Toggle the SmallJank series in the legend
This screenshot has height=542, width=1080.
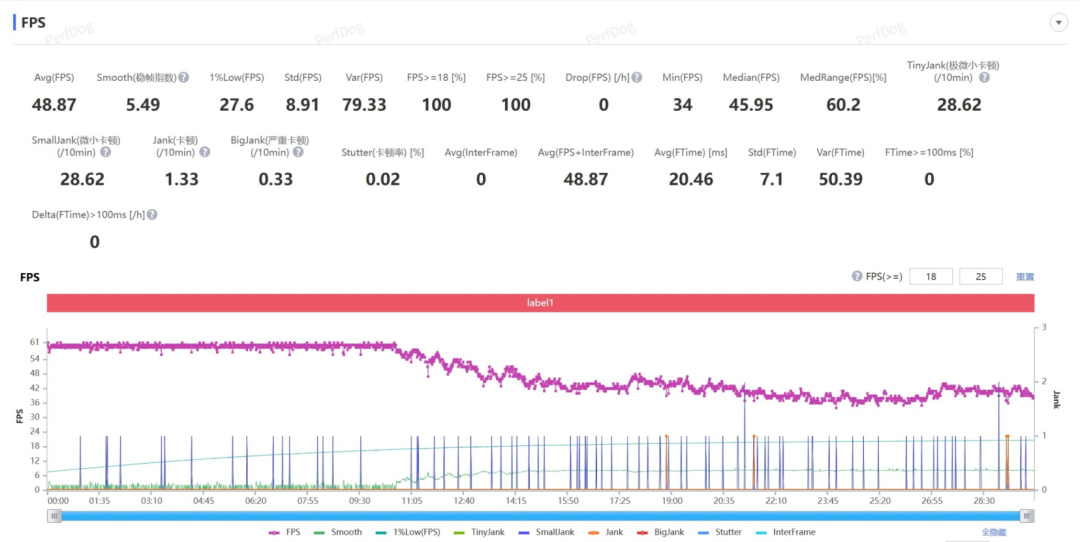tap(546, 532)
